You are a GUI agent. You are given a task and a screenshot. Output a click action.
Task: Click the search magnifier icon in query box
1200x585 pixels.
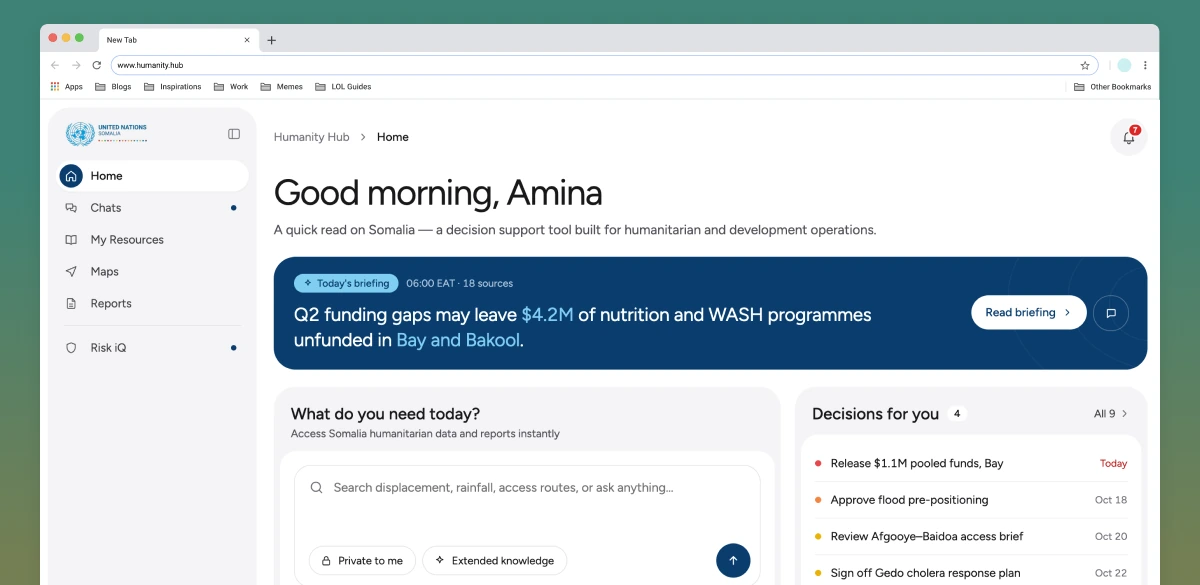[316, 488]
